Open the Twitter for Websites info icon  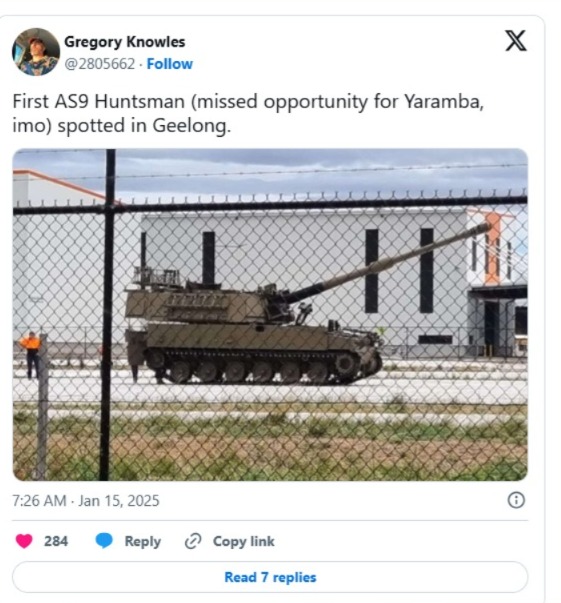(516, 500)
